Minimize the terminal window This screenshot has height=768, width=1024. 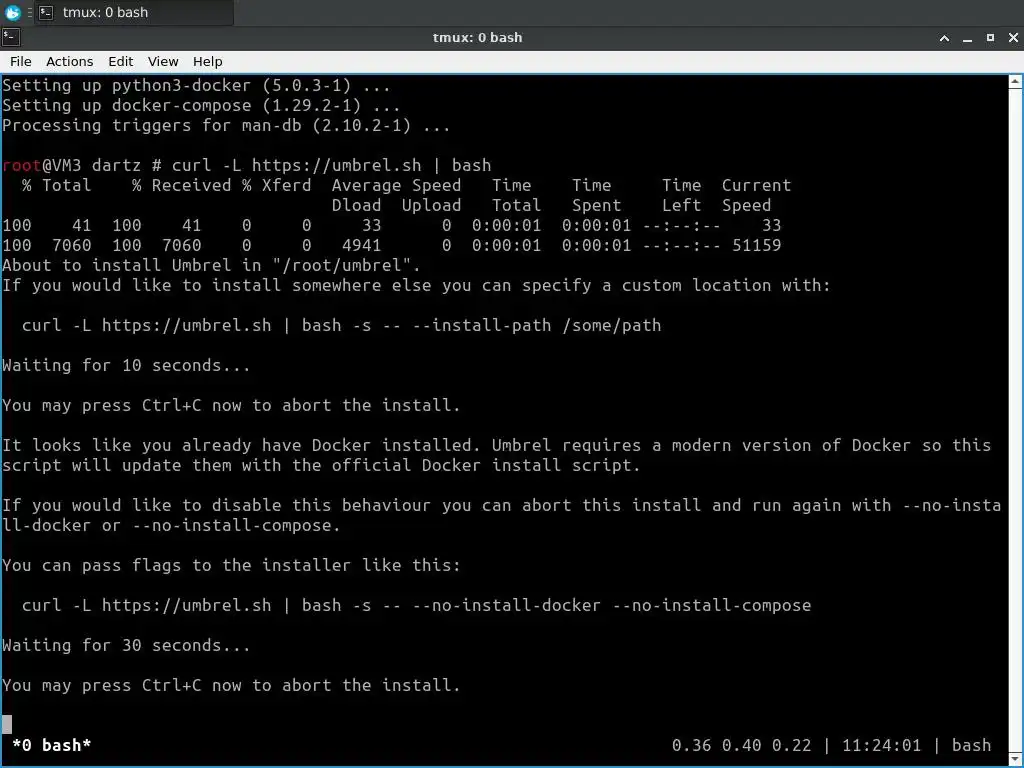click(x=967, y=38)
